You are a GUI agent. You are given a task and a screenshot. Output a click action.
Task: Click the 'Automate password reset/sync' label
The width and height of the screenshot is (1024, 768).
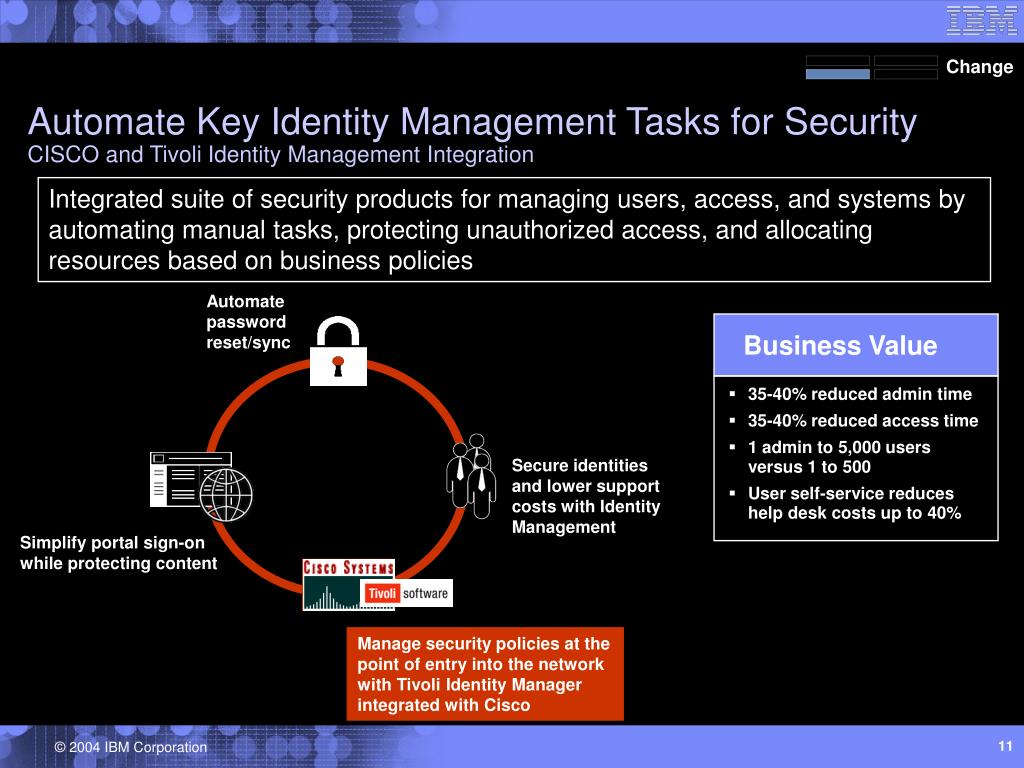click(248, 322)
